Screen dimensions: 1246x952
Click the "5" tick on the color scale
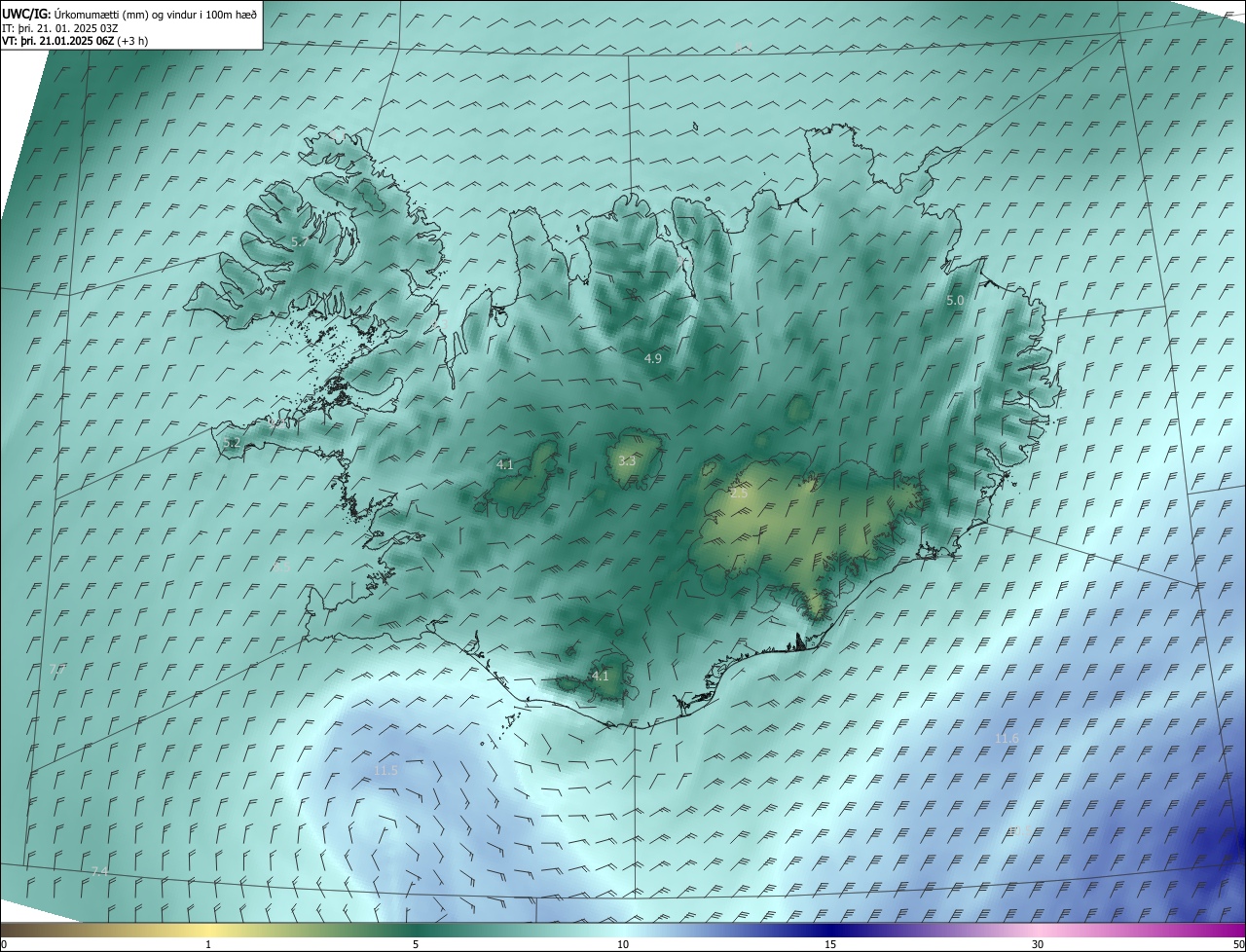click(x=416, y=944)
